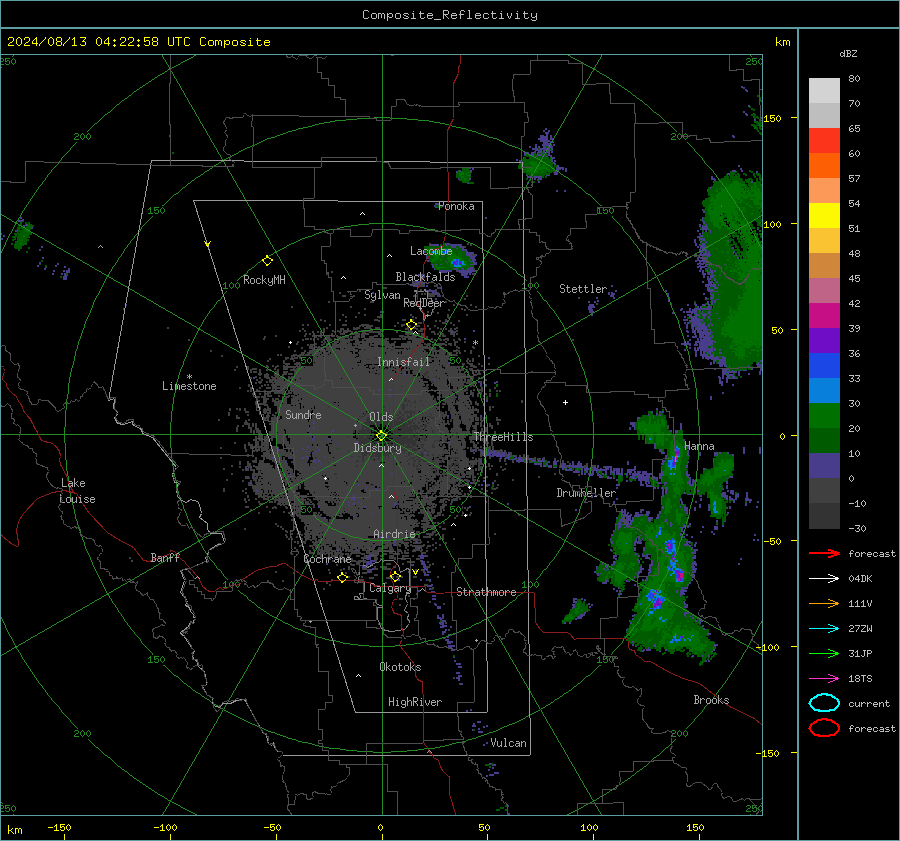900x841 pixels.
Task: Pick the orange 60 dBZ color swatch
Action: coord(824,165)
